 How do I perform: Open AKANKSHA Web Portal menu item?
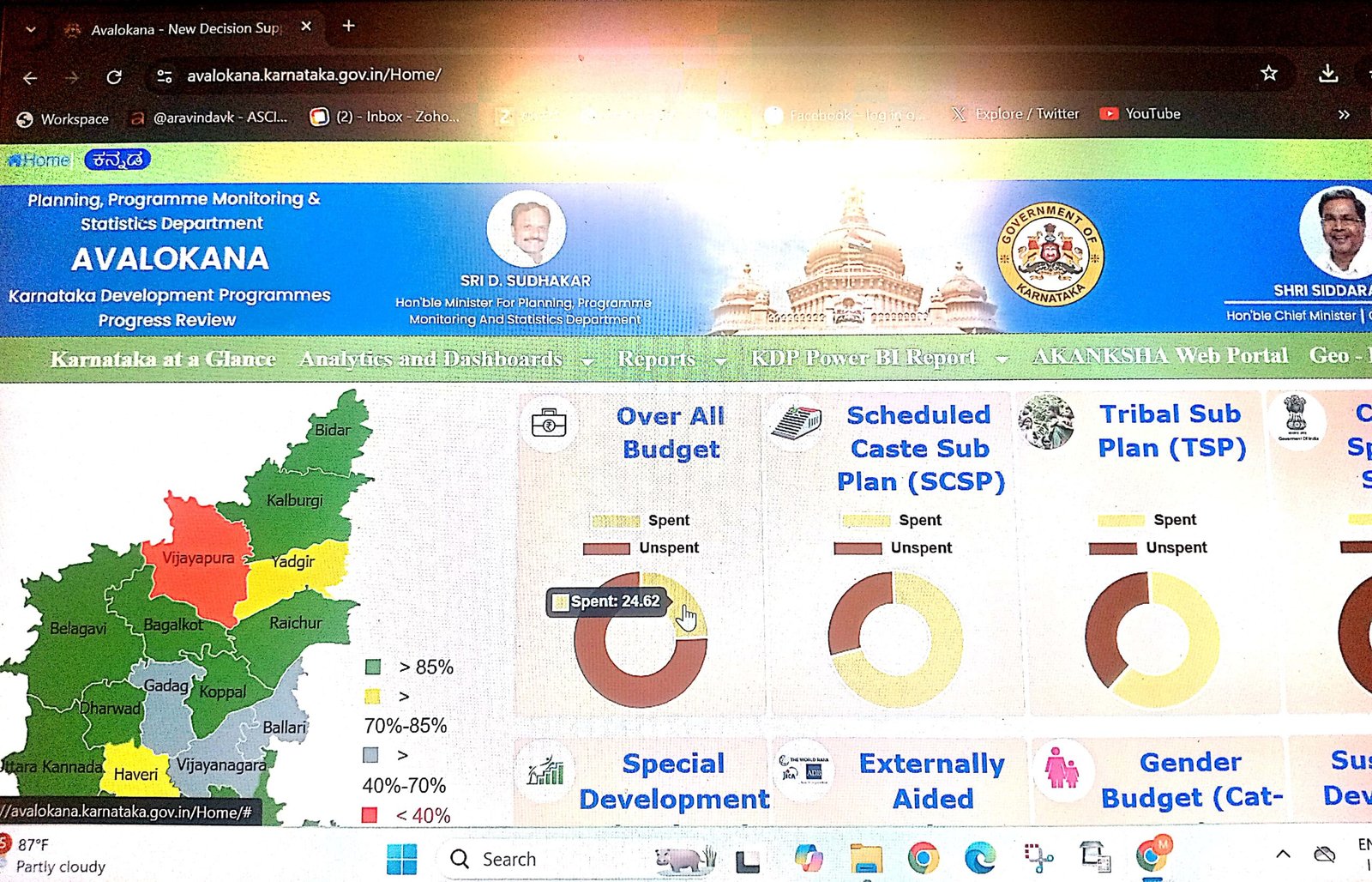pyautogui.click(x=1160, y=356)
